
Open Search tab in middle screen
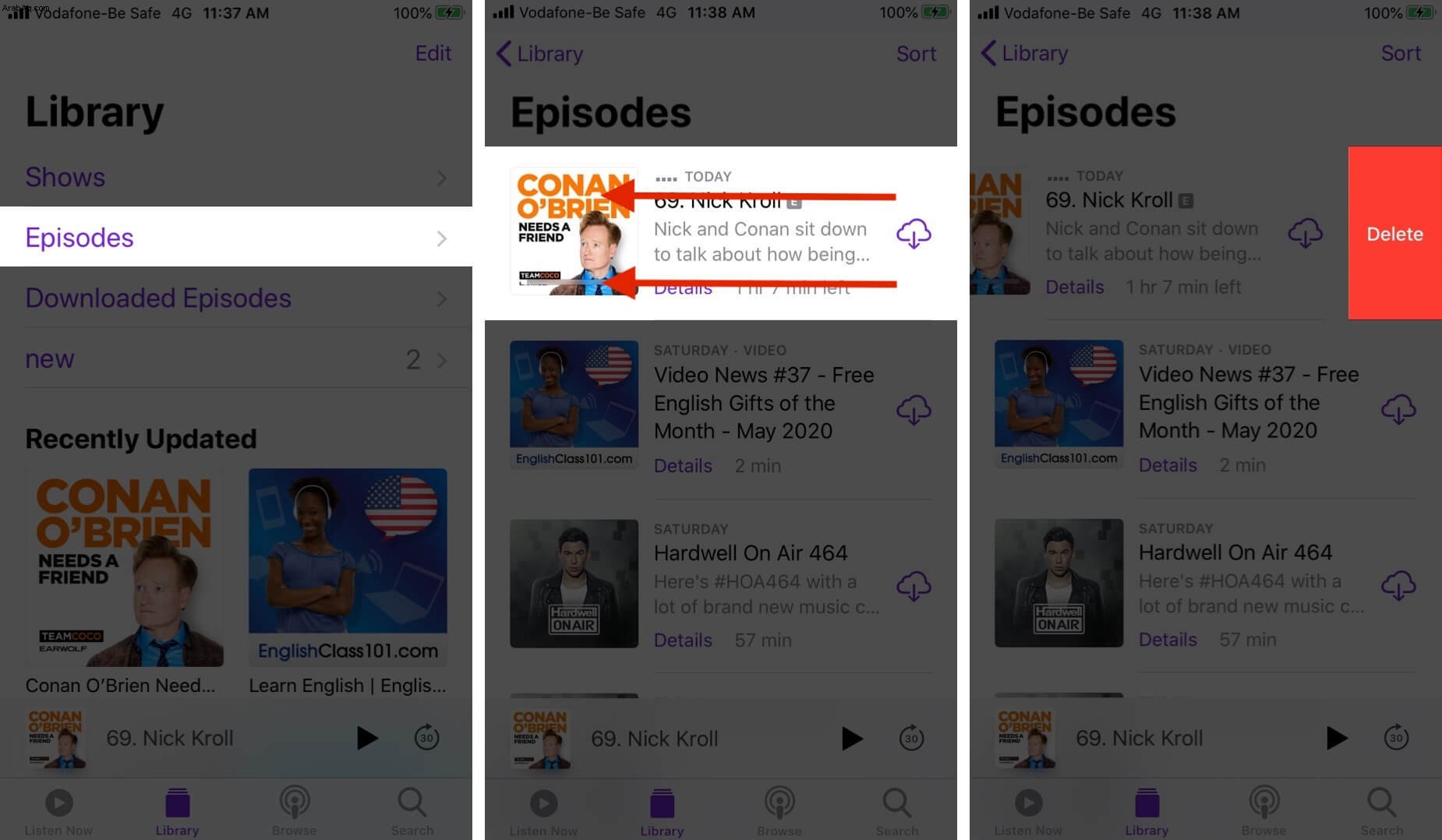[x=897, y=812]
